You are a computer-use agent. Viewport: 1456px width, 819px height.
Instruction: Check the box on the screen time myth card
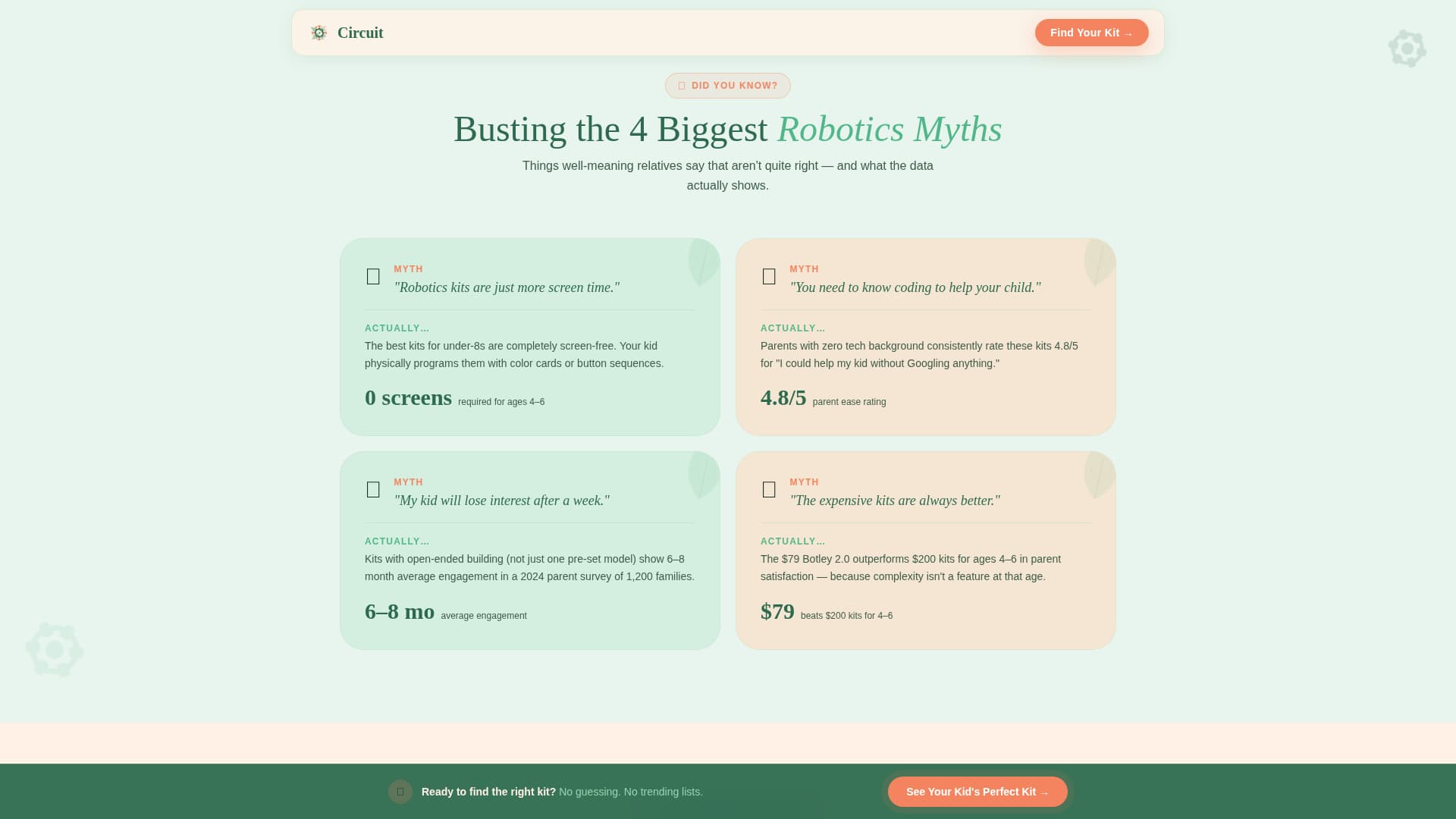click(373, 277)
